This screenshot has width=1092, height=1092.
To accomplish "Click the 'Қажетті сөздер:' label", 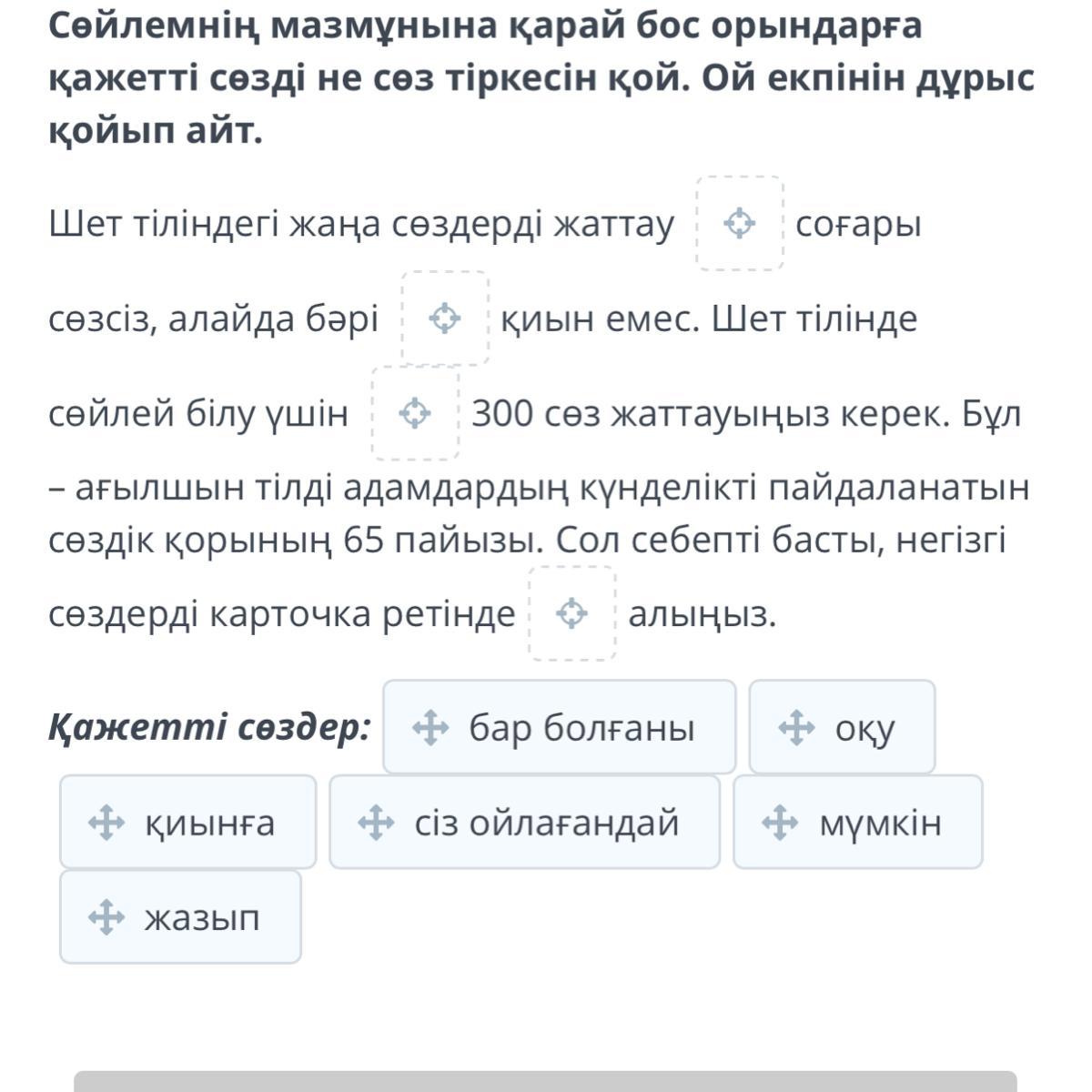I will tap(209, 728).
